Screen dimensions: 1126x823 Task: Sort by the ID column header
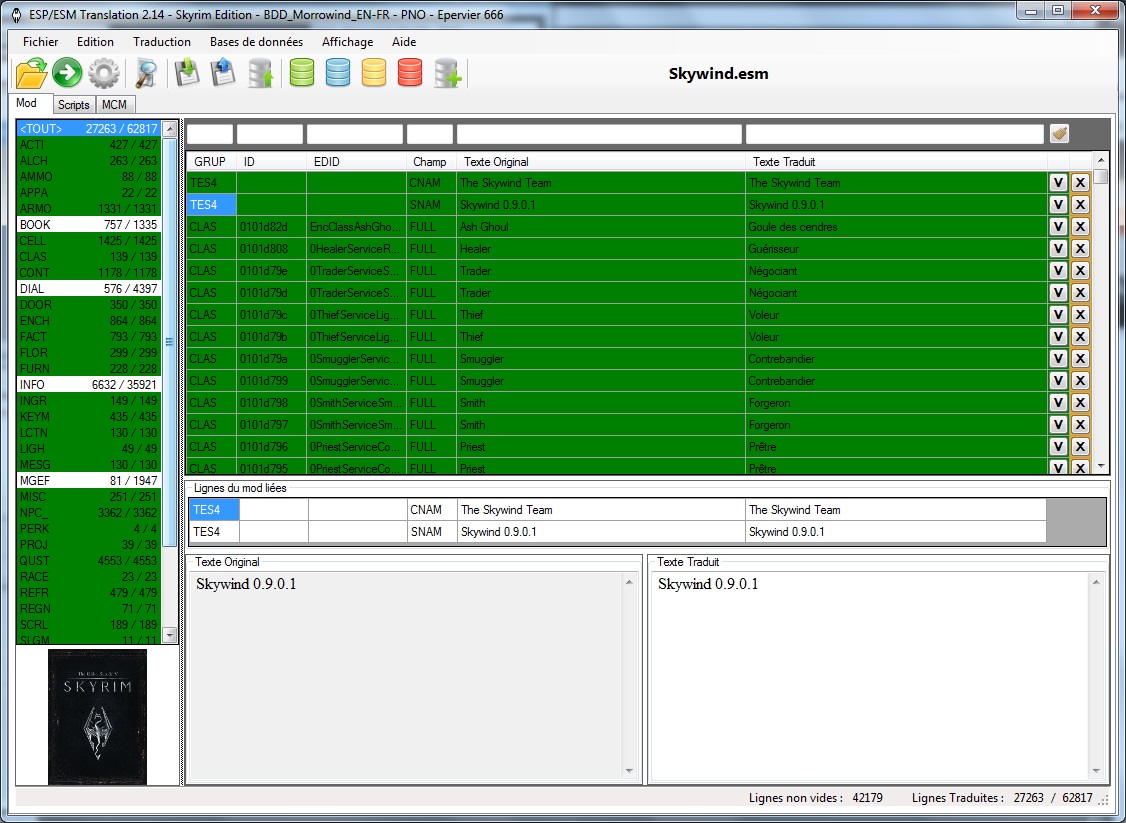272,162
